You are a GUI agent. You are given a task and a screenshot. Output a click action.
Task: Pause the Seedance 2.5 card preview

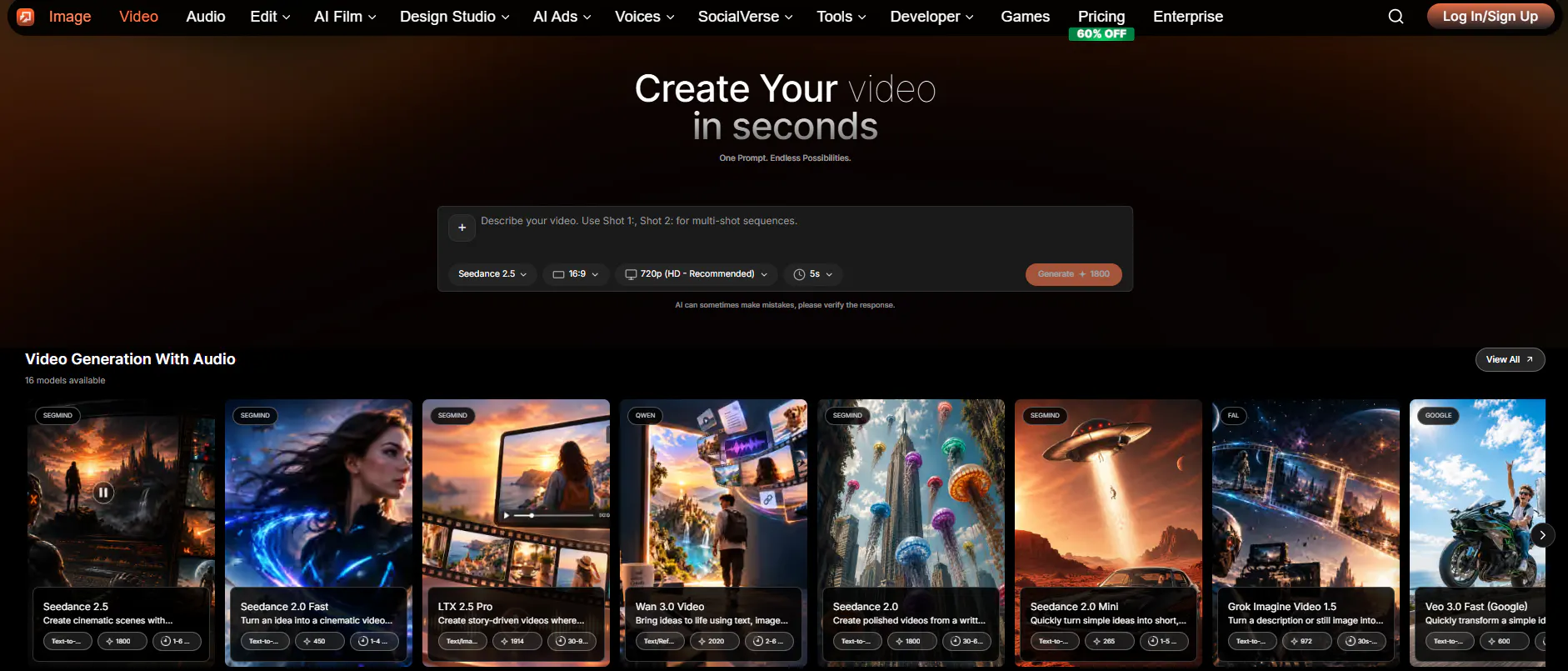(103, 493)
